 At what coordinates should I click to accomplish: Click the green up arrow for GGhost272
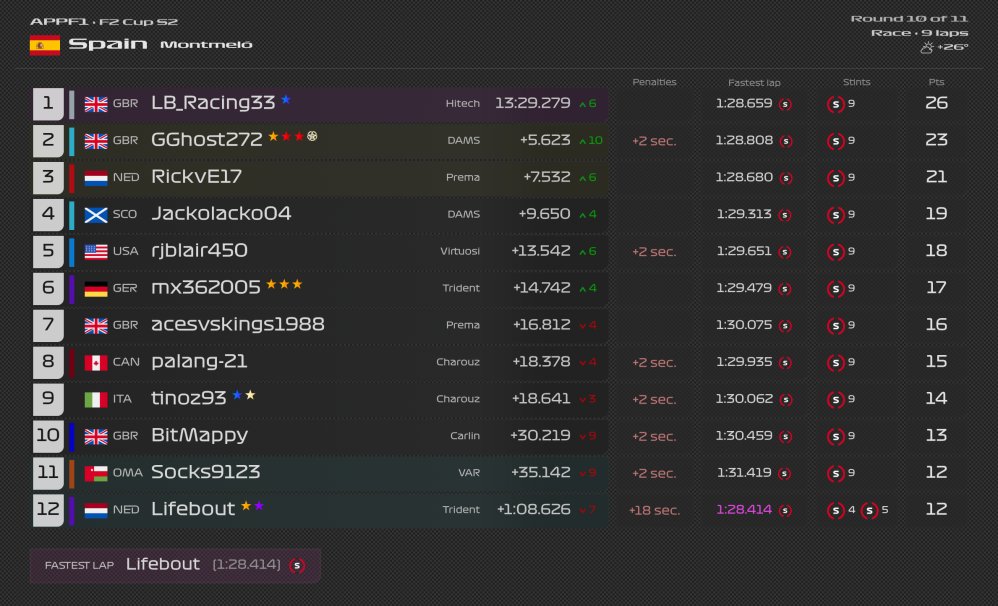(x=582, y=141)
